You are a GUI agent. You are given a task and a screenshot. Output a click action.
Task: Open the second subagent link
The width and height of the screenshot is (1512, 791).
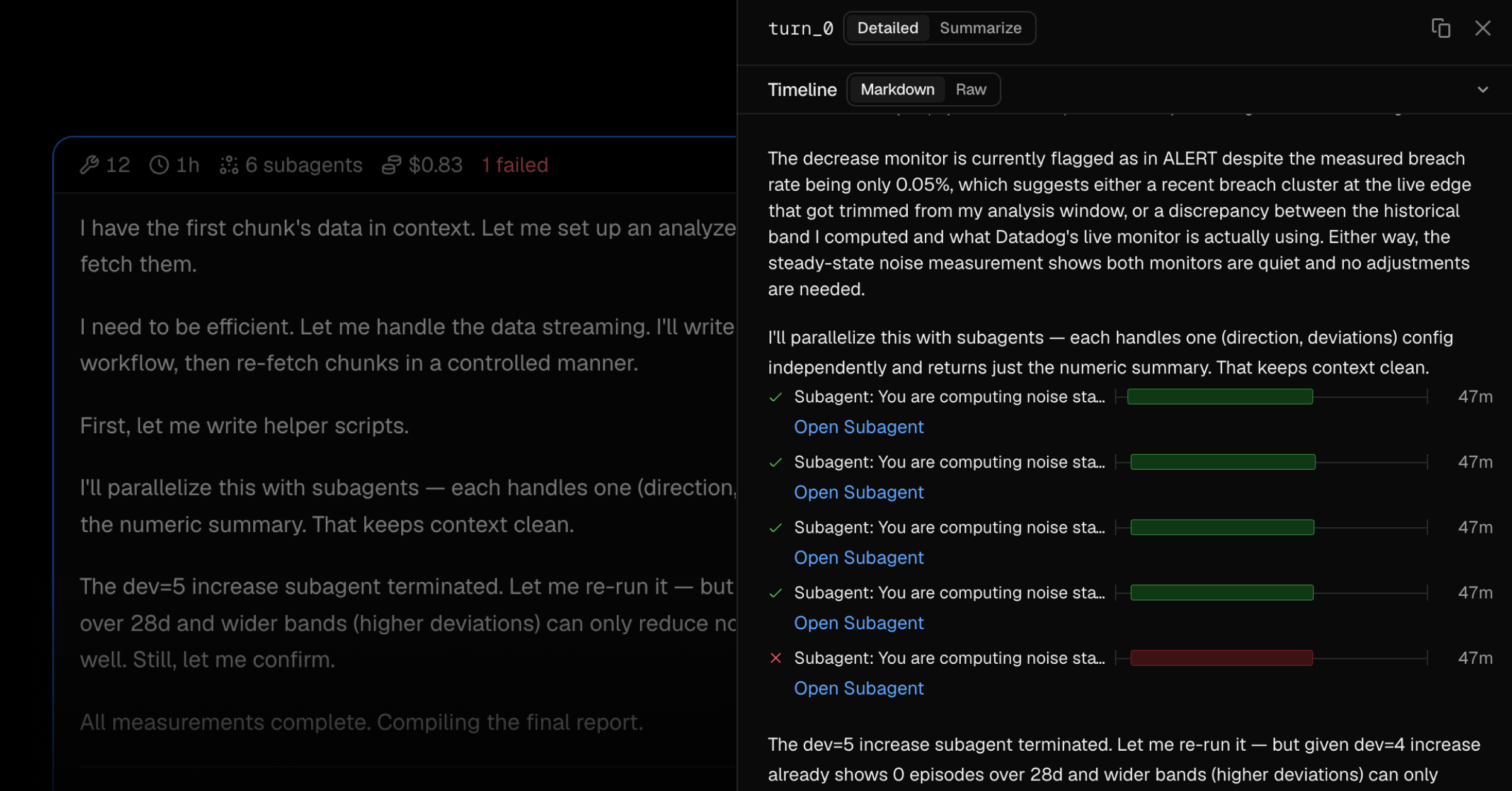pyautogui.click(x=859, y=492)
